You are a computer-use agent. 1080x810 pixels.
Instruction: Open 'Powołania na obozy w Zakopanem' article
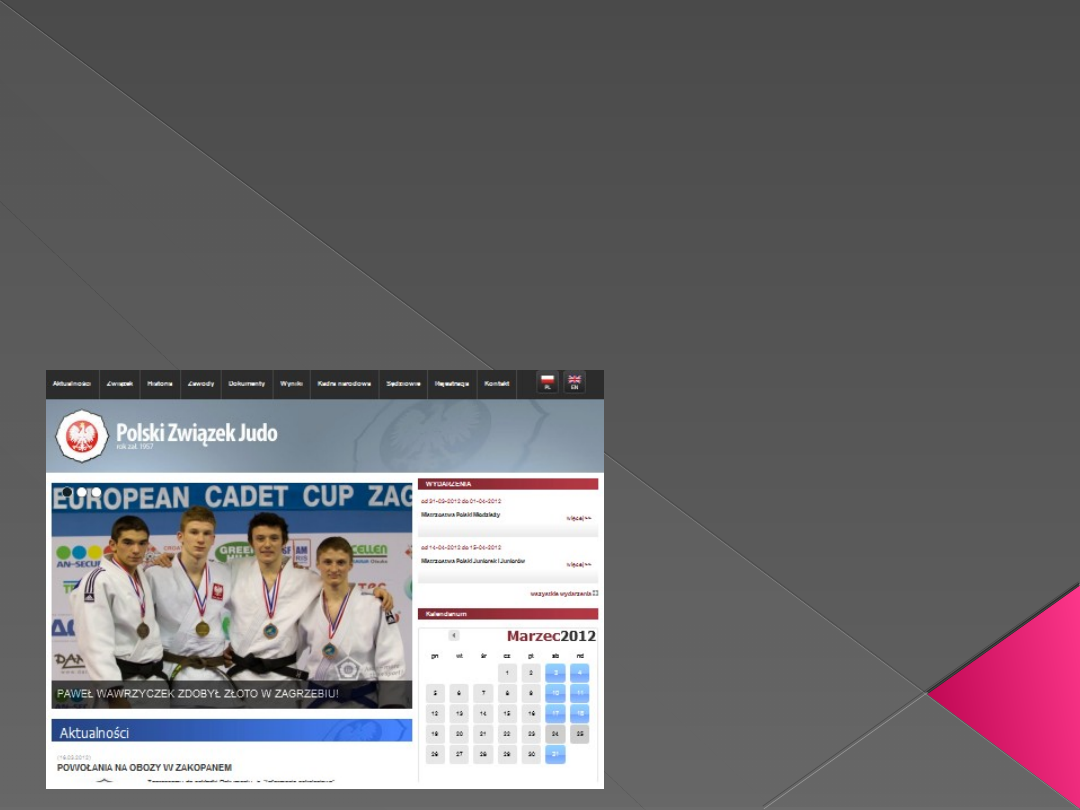[144, 767]
